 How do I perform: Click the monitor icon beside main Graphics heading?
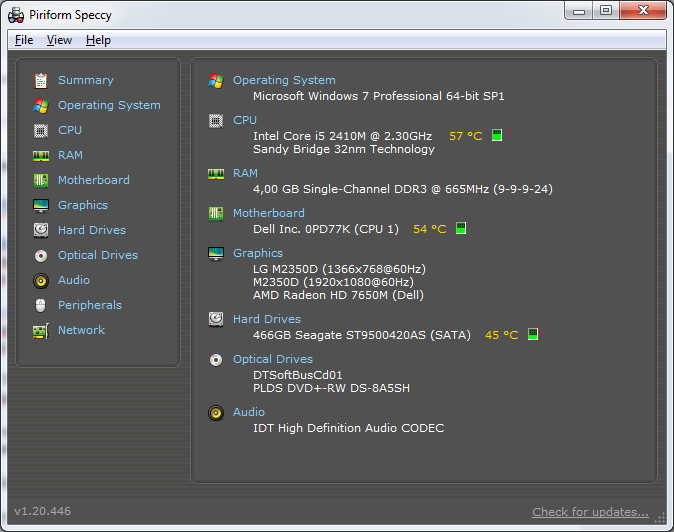[216, 254]
